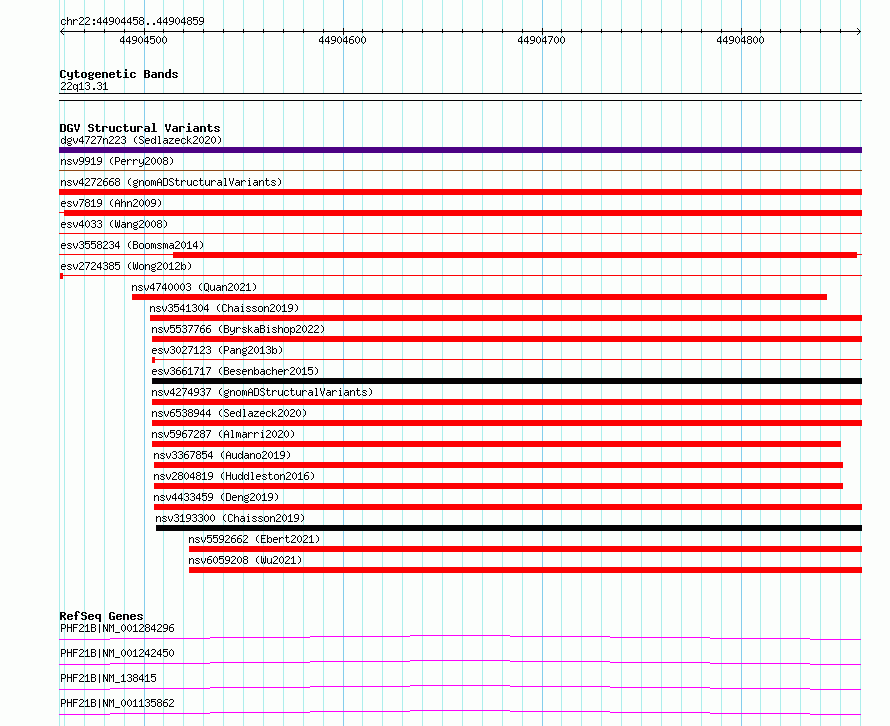
Task: Click nsv3193300 (Chaisson2019) label
Action: point(230,518)
